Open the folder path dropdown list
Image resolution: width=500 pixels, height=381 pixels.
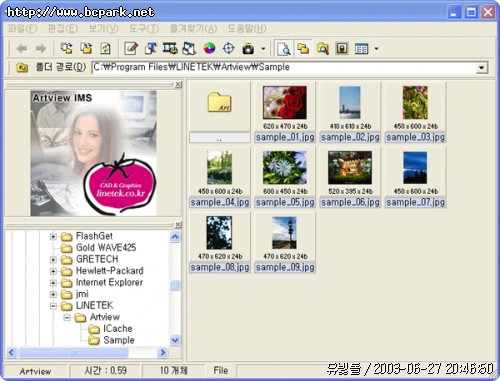pyautogui.click(x=481, y=68)
